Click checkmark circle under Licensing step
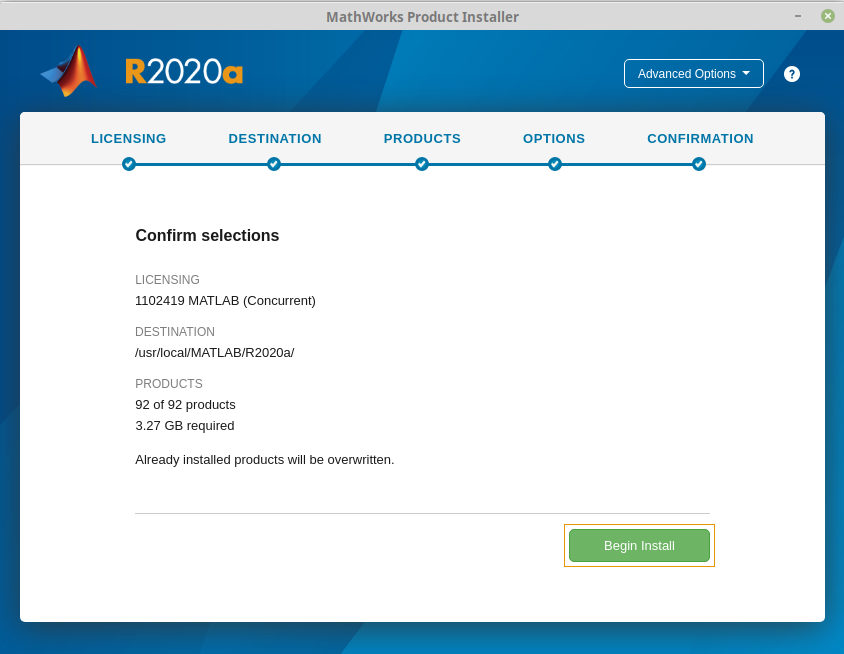 (129, 164)
